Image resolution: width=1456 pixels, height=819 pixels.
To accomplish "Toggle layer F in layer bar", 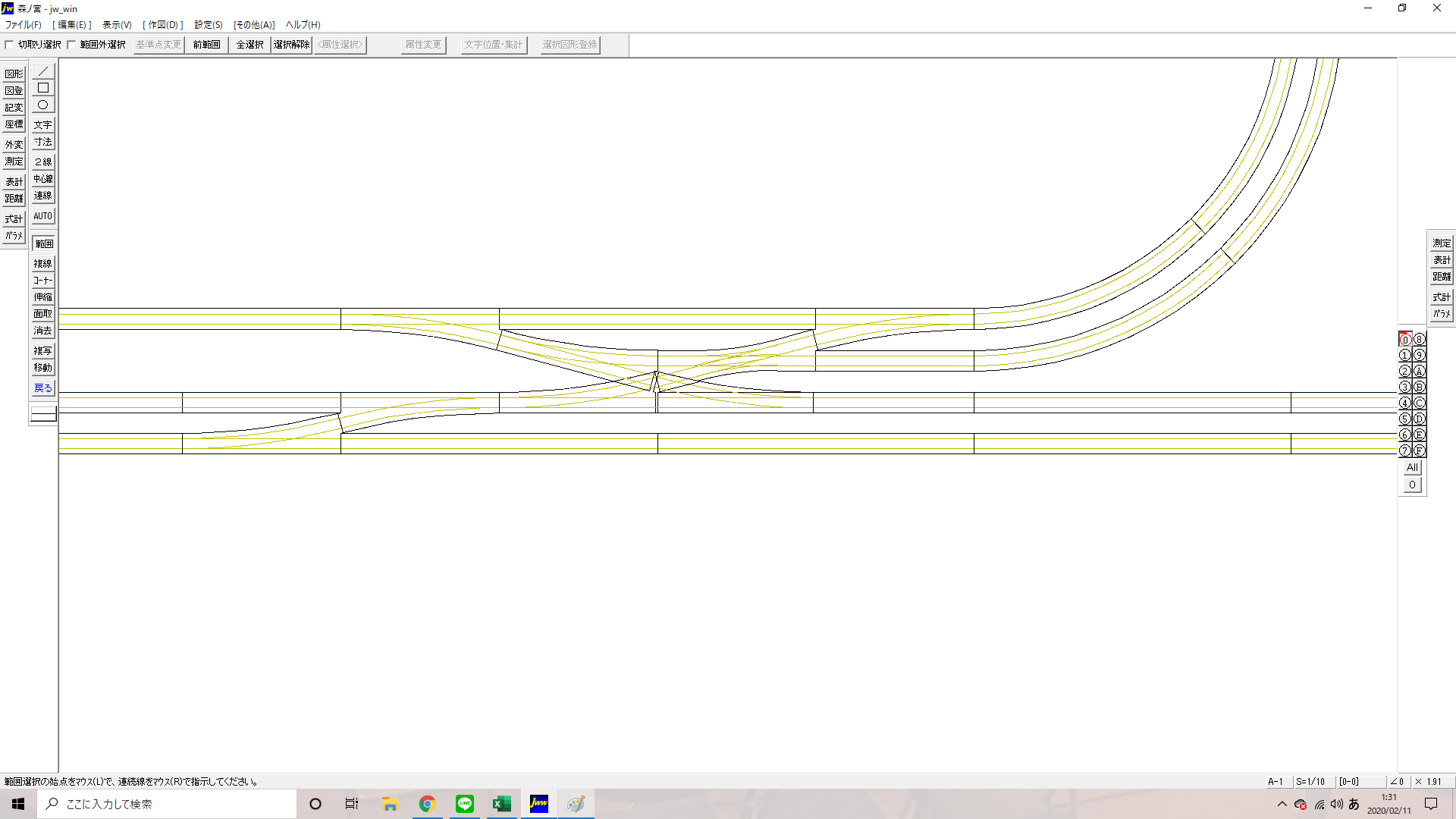I will pyautogui.click(x=1420, y=450).
